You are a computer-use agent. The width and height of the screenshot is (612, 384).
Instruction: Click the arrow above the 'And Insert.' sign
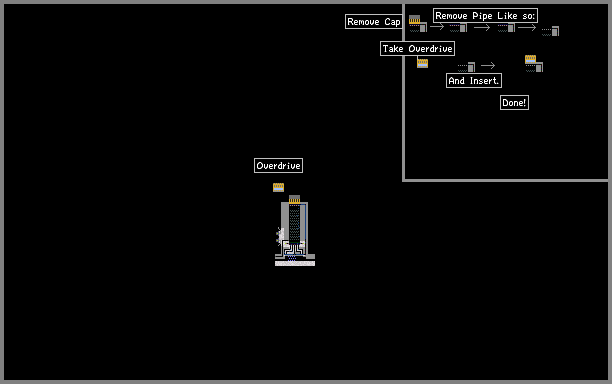point(488,65)
